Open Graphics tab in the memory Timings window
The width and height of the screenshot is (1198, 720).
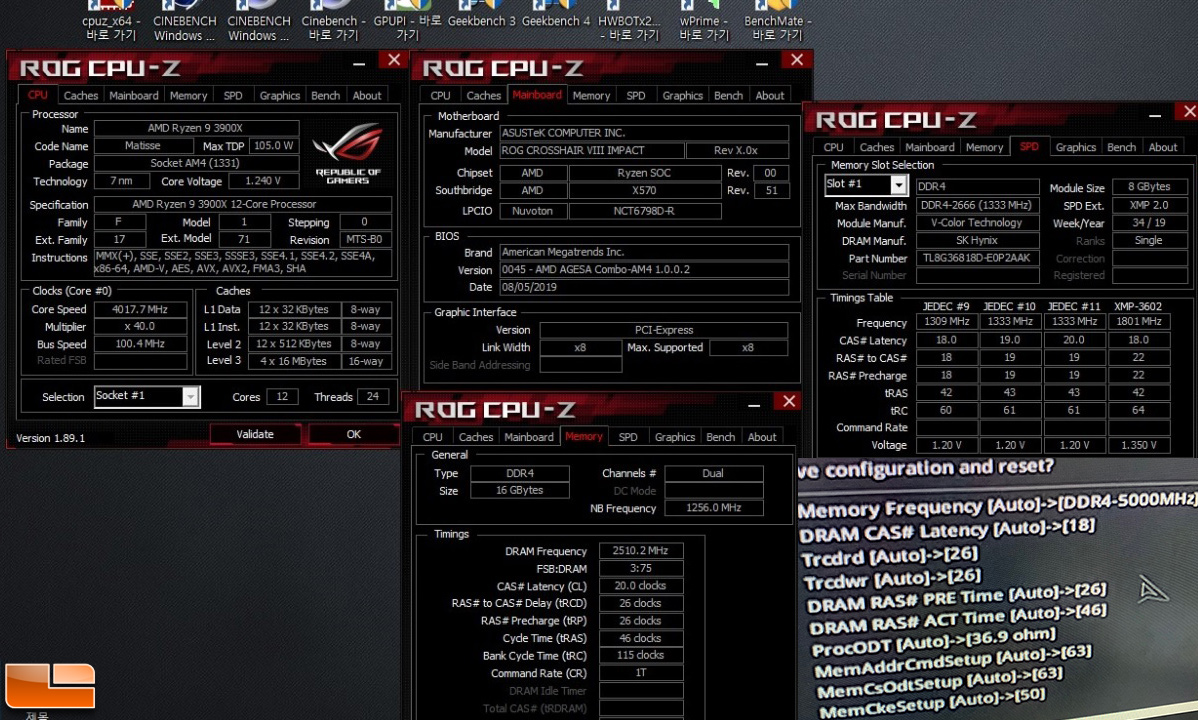(675, 437)
